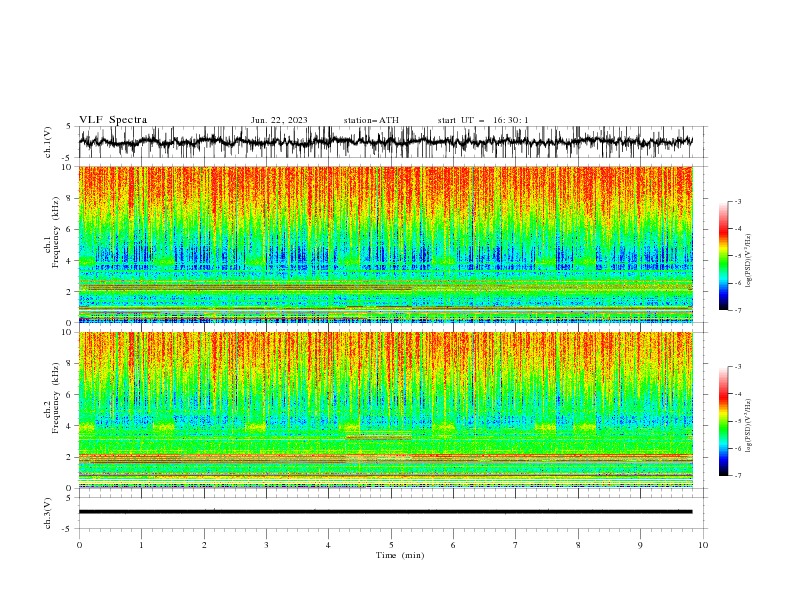Click time axis tick label "6"
The image size is (792, 612).
[x=453, y=545]
